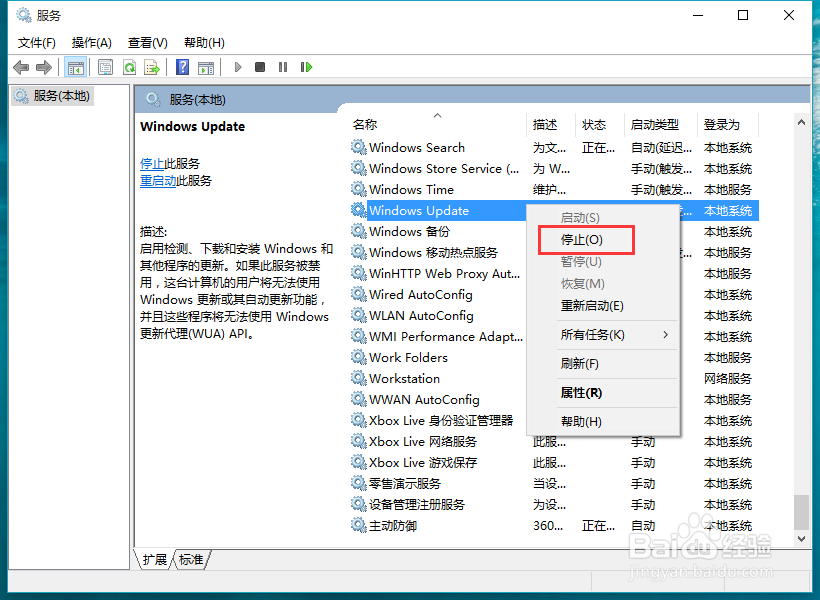Open the 查看(V) menu
Screen dimensions: 820x600
coord(147,42)
